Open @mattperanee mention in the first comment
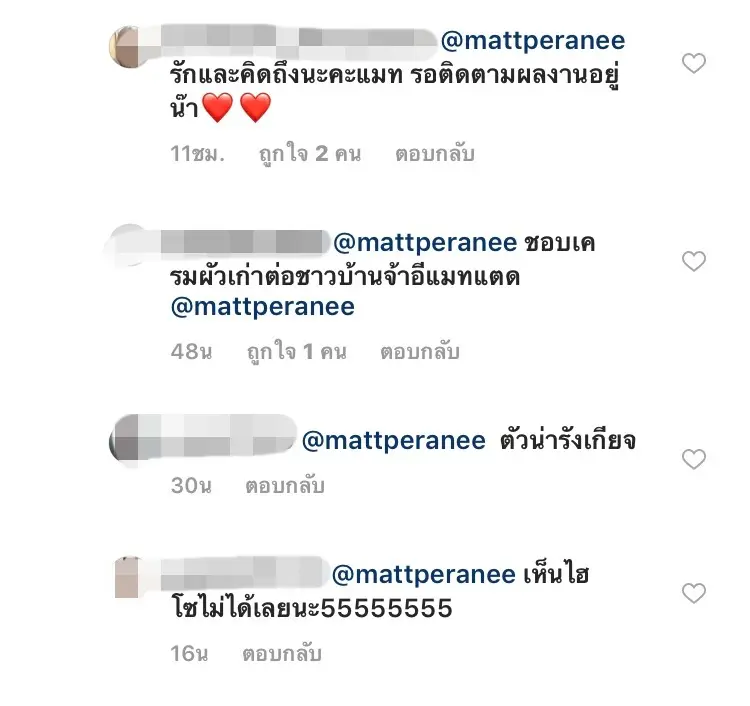Screen dimensions: 750x706 point(532,41)
